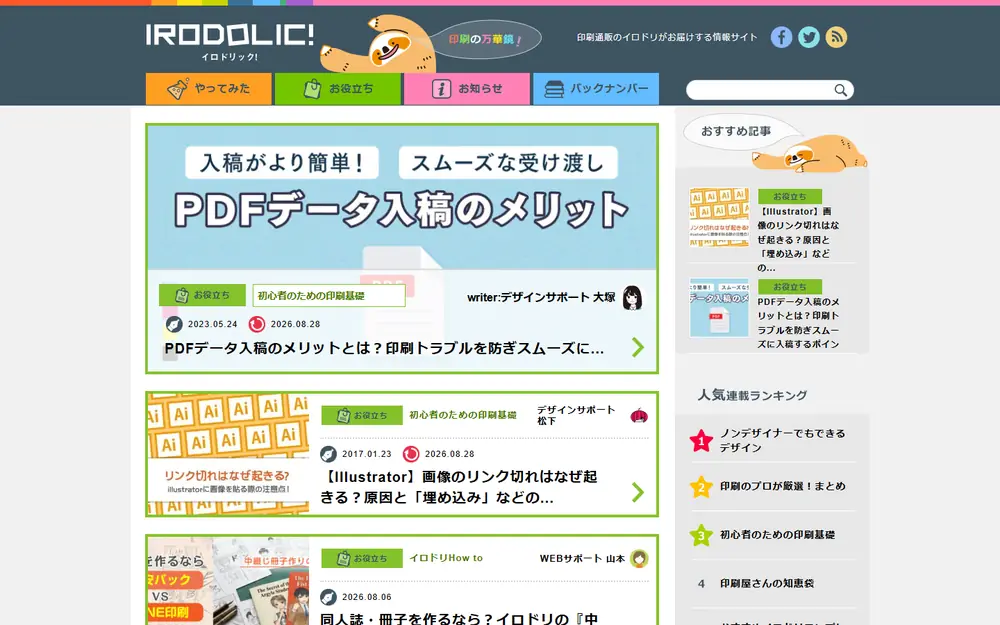1000x625 pixels.
Task: Click the rank 2 star icon
Action: pos(701,487)
